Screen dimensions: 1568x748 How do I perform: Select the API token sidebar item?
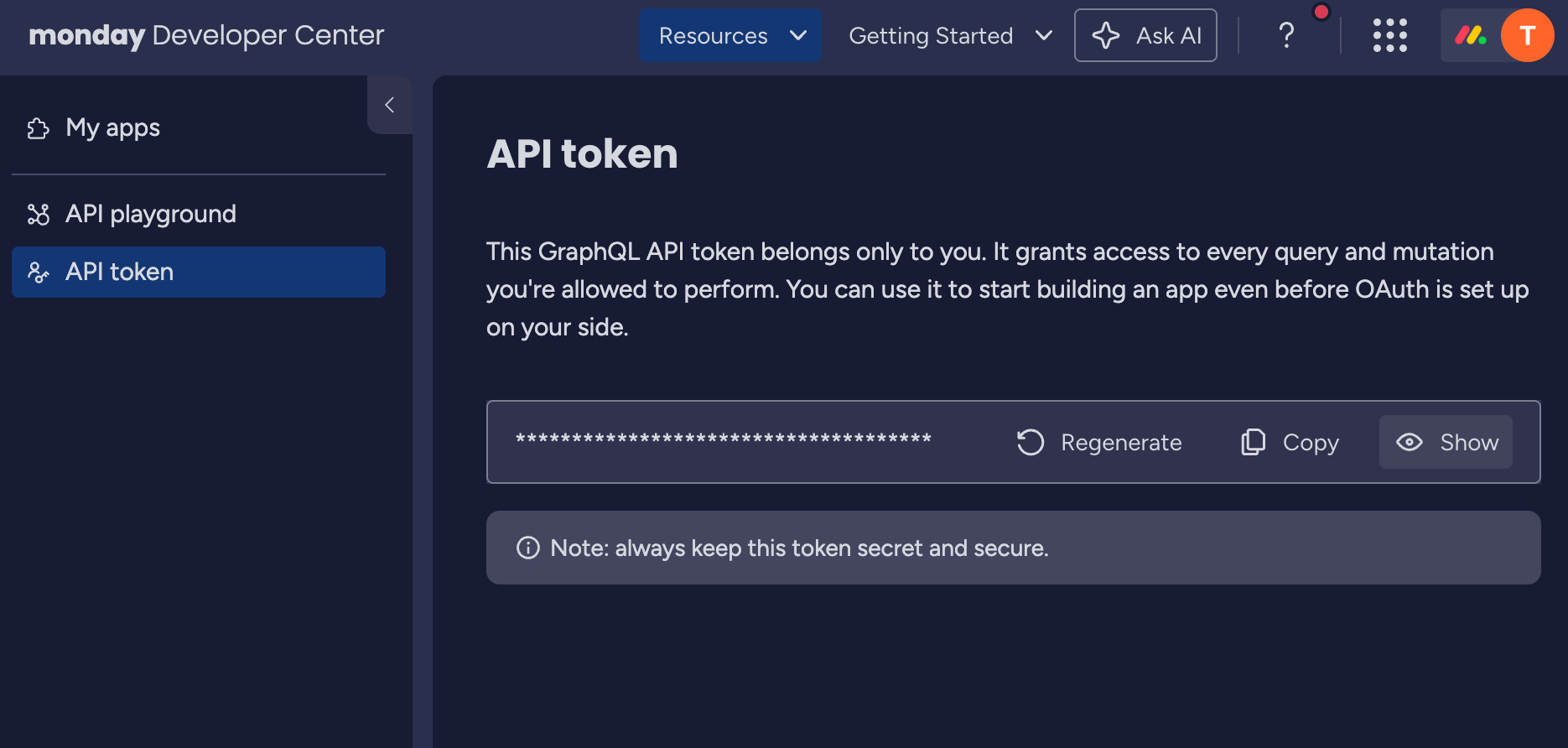pyautogui.click(x=199, y=272)
